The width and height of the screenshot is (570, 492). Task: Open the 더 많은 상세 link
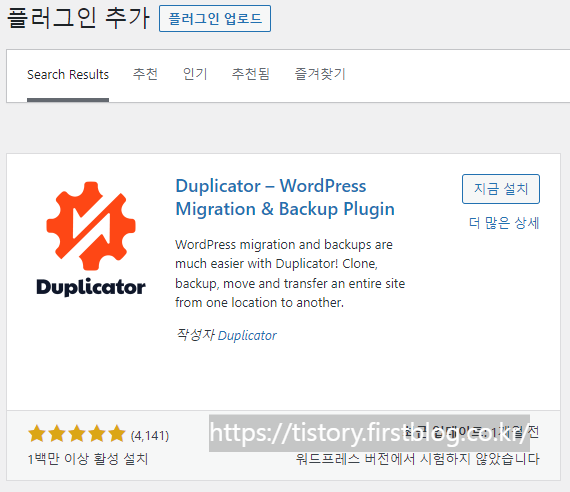click(x=503, y=223)
